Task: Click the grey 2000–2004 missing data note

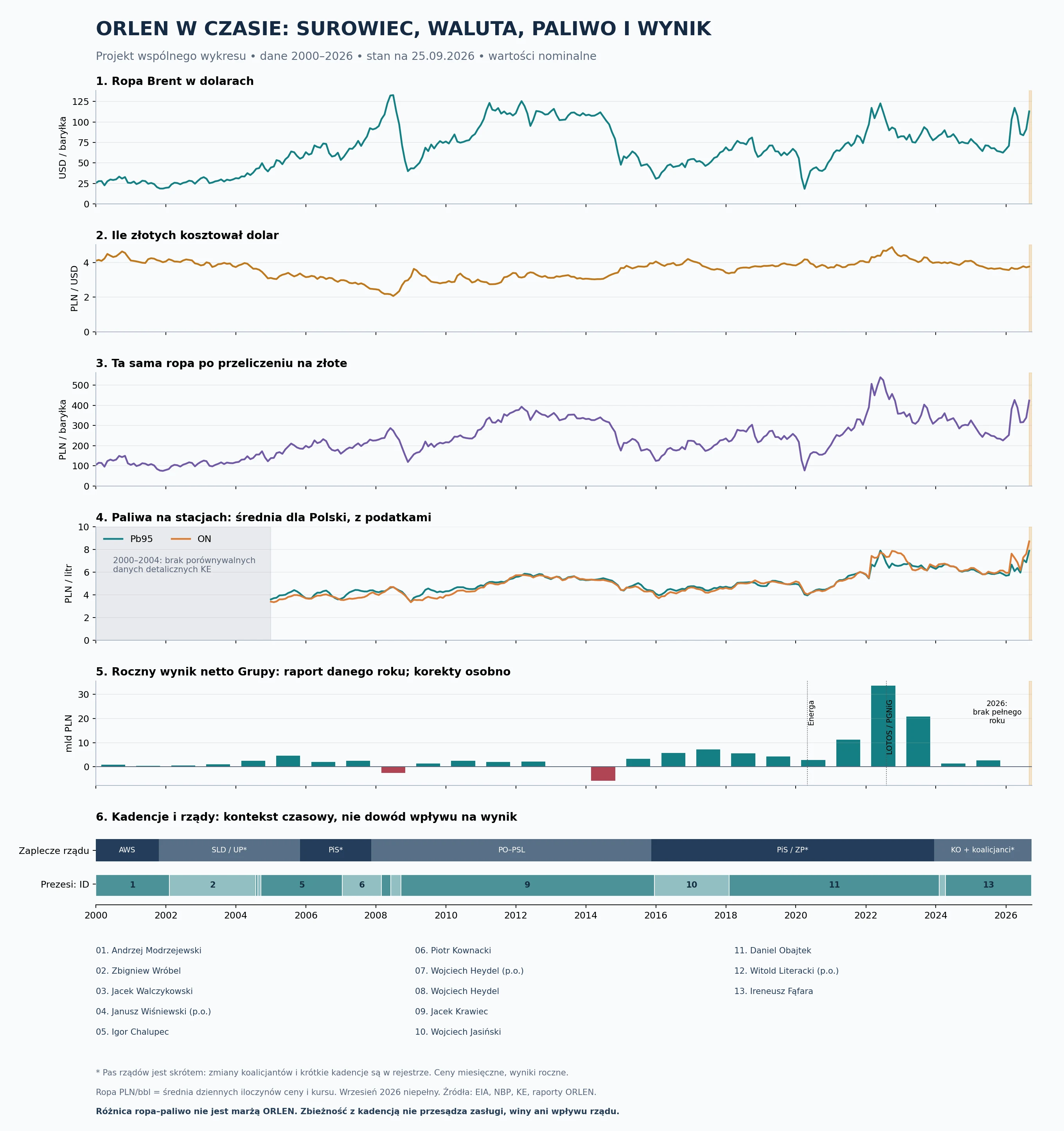Action: [184, 565]
